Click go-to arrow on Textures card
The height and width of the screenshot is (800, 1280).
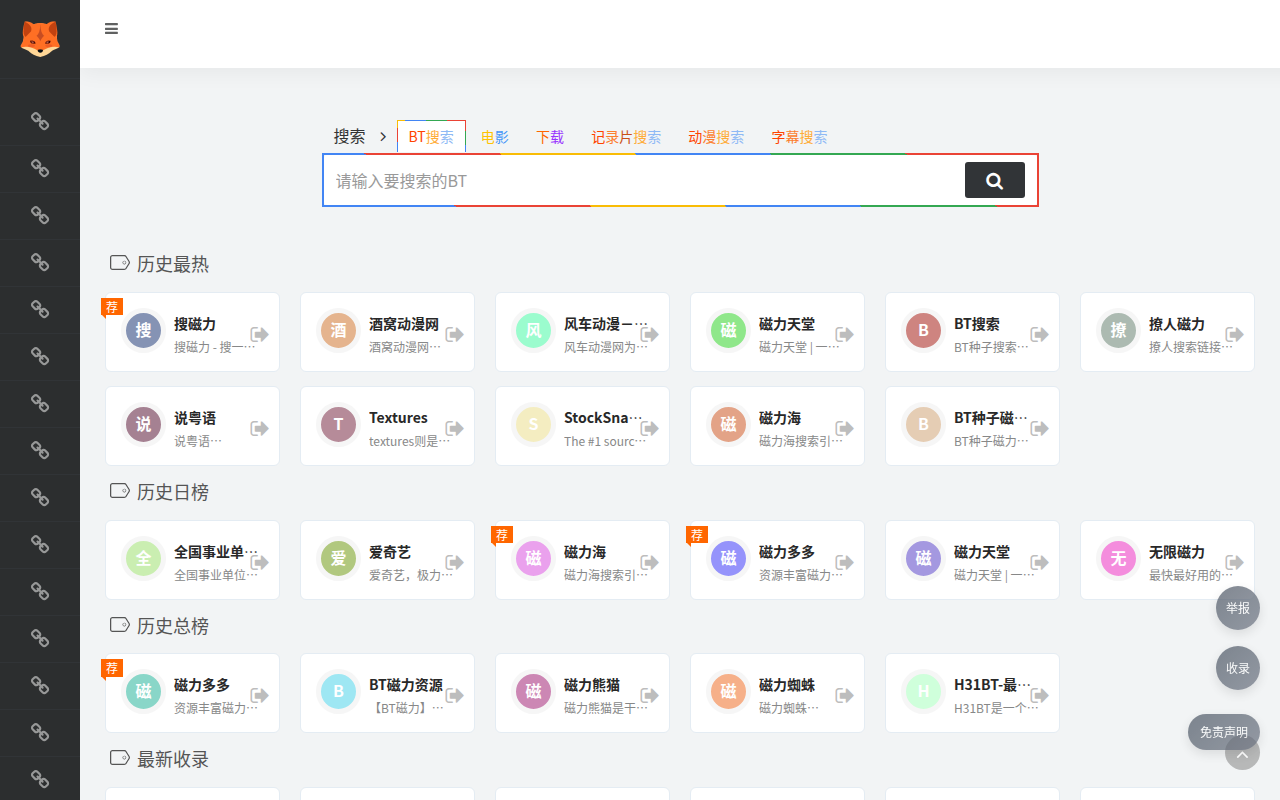tap(454, 428)
